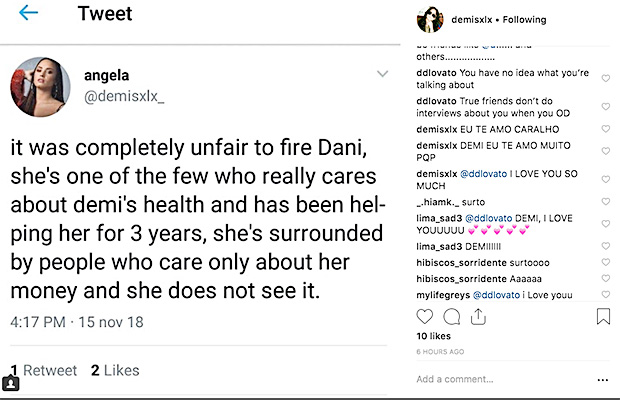Screen dimensions: 620x400
Task: Open angela's Twitter profile avatar
Action: [x=39, y=86]
